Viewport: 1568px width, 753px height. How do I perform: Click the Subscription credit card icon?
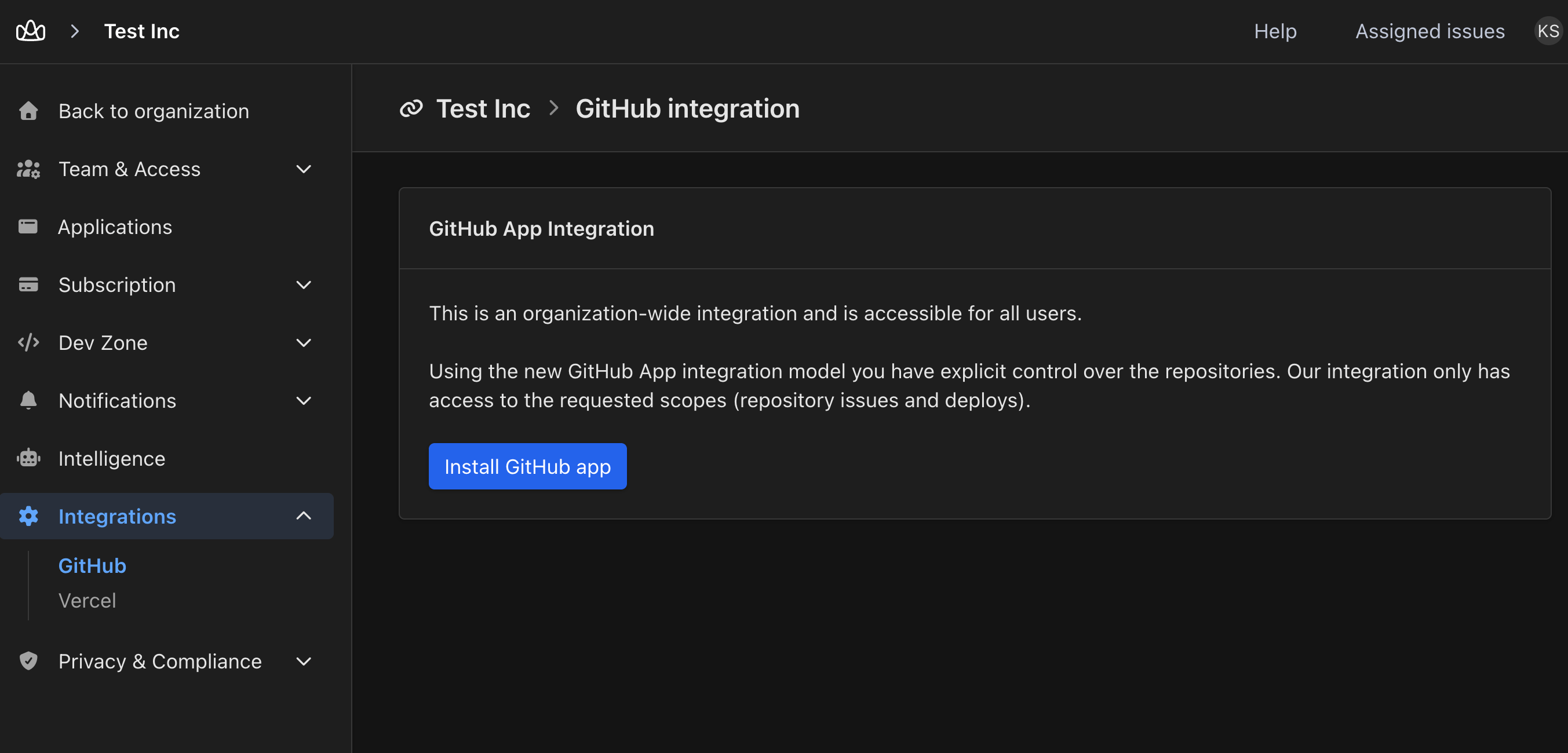[28, 284]
